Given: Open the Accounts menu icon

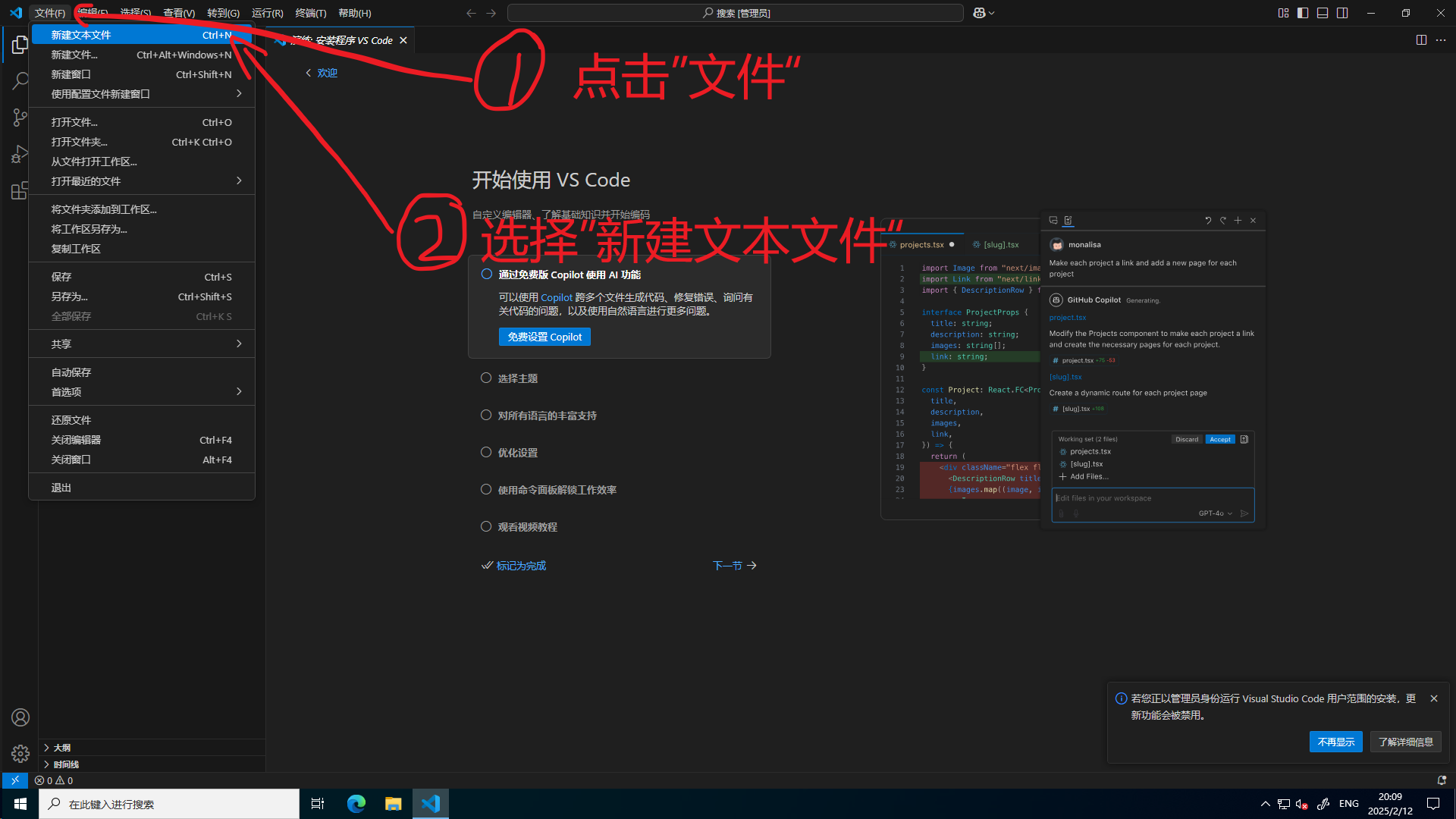Looking at the screenshot, I should (20, 717).
